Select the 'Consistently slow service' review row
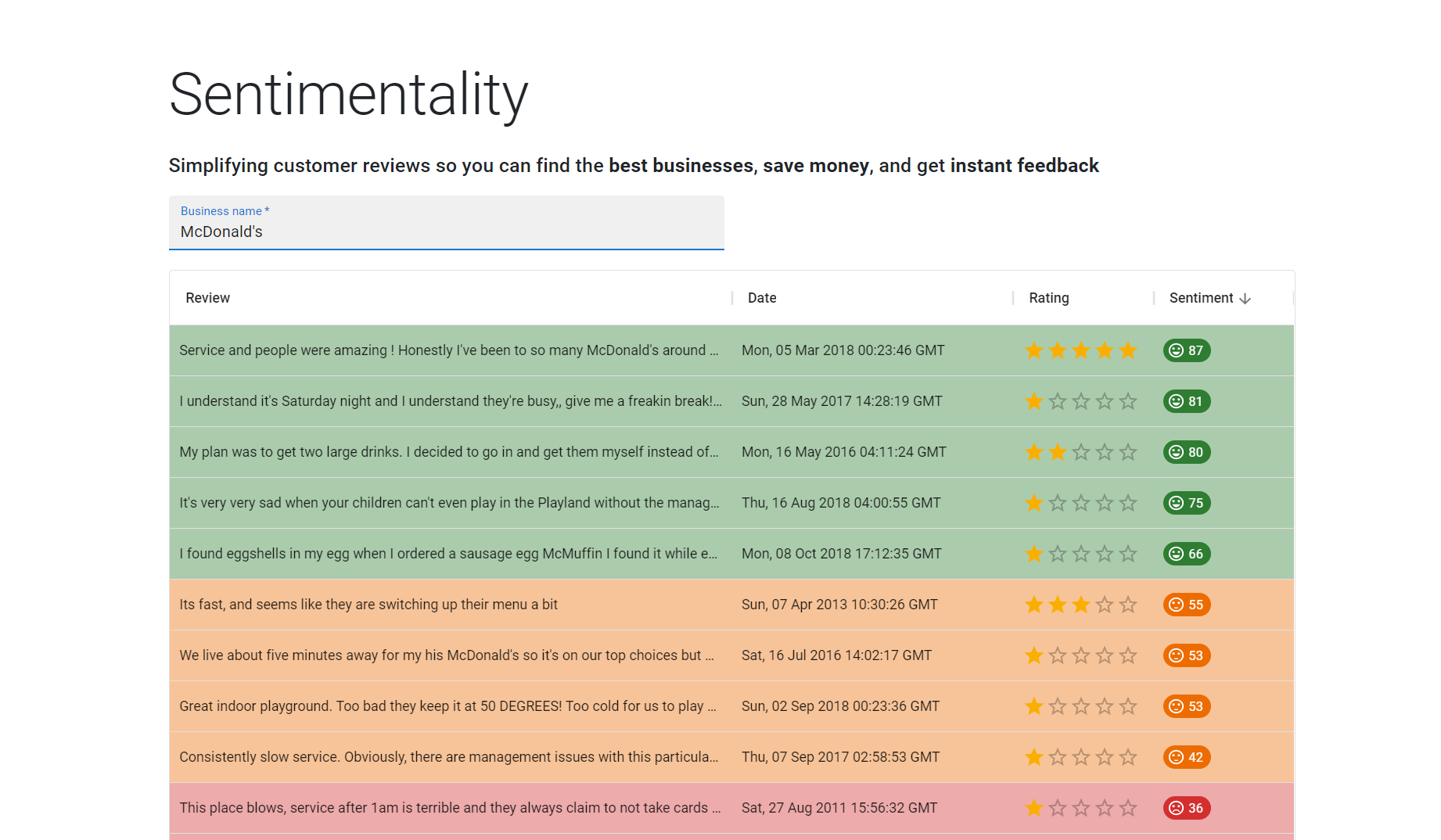The image size is (1441, 840). (448, 757)
